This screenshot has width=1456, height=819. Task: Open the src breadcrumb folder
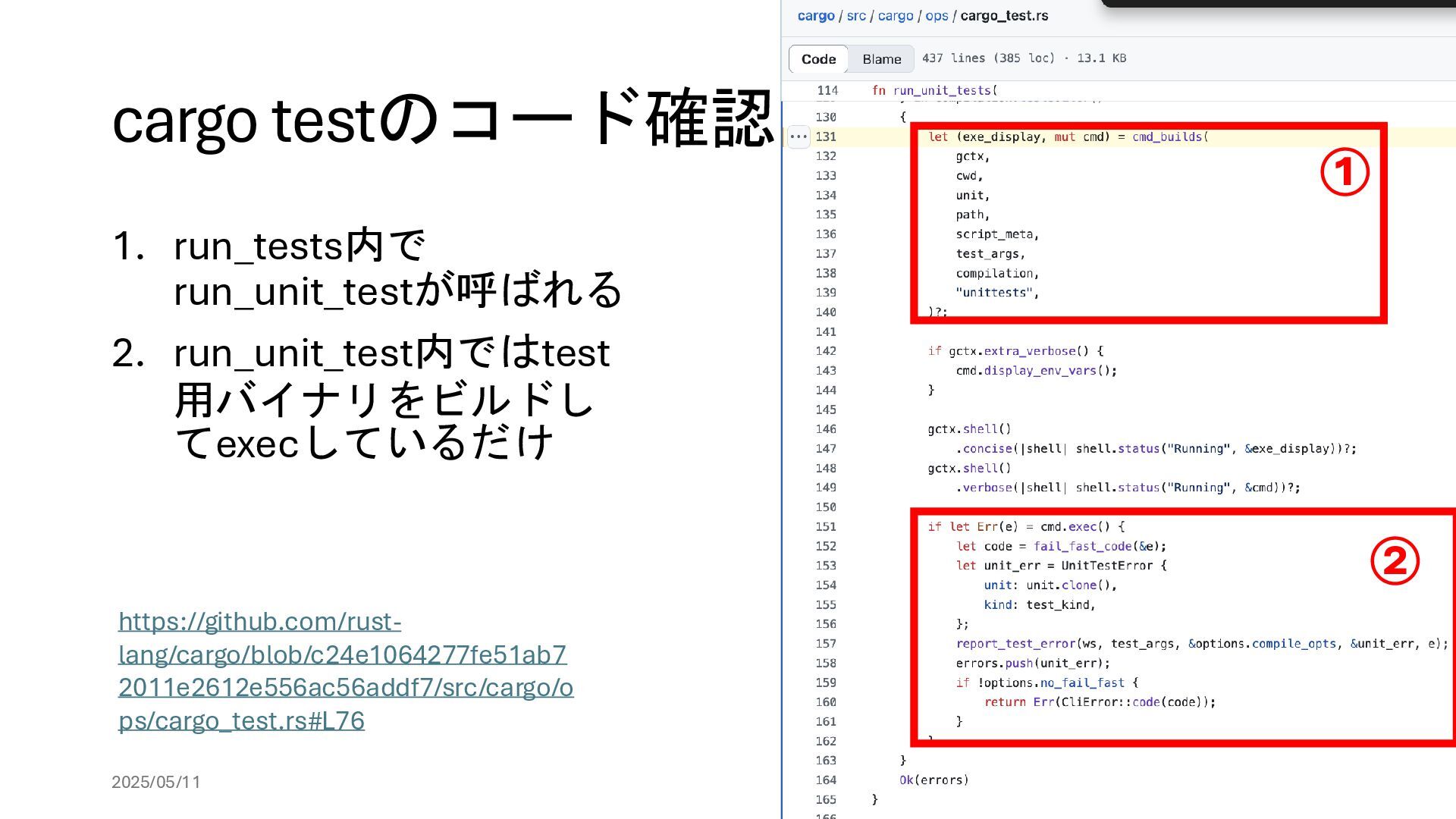click(x=856, y=16)
